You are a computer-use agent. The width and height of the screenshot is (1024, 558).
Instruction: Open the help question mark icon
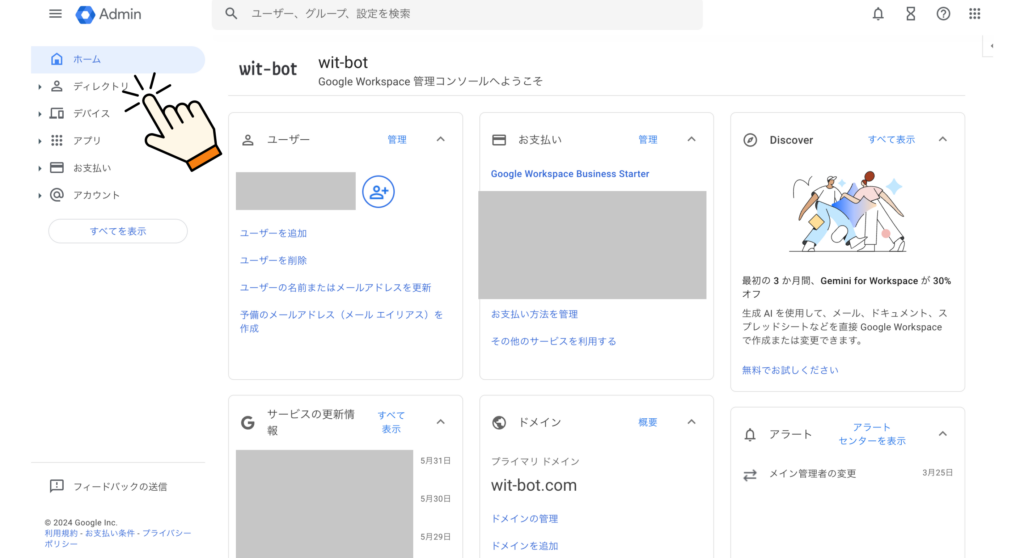pos(943,14)
